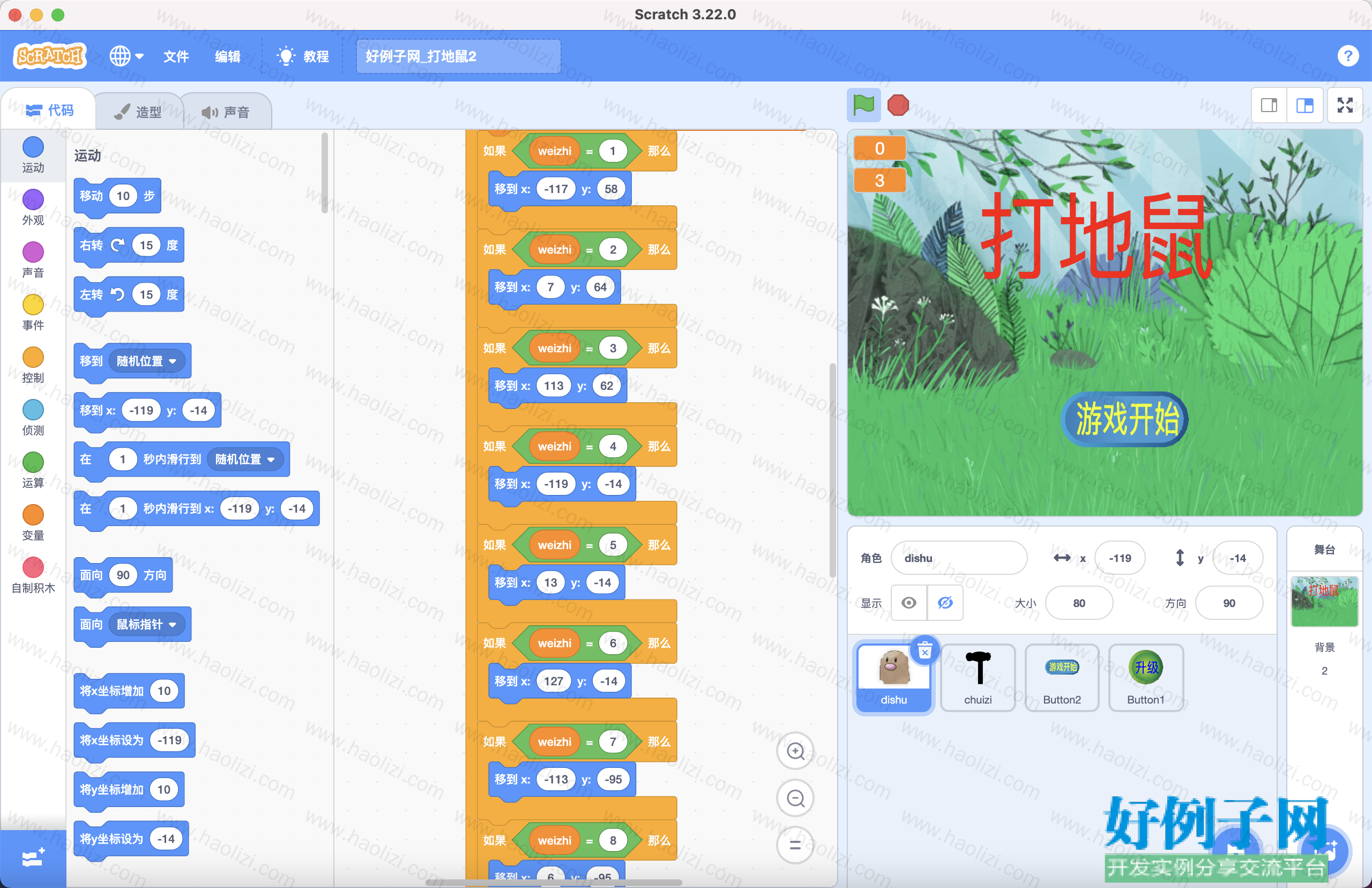Select the Button1 sprite
Image resolution: width=1372 pixels, height=888 pixels.
click(1145, 678)
